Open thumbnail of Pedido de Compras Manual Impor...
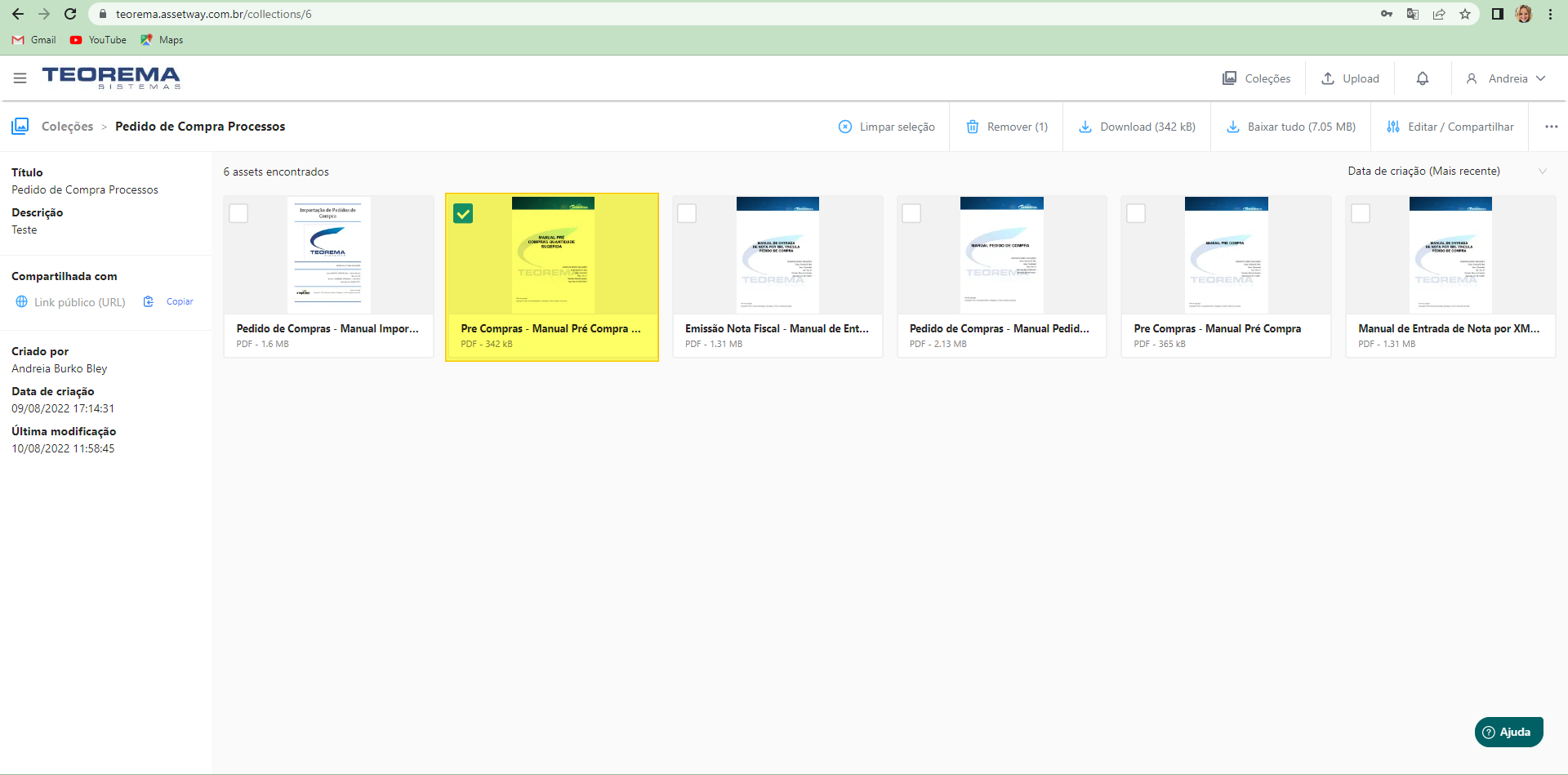This screenshot has width=1568, height=775. click(328, 255)
